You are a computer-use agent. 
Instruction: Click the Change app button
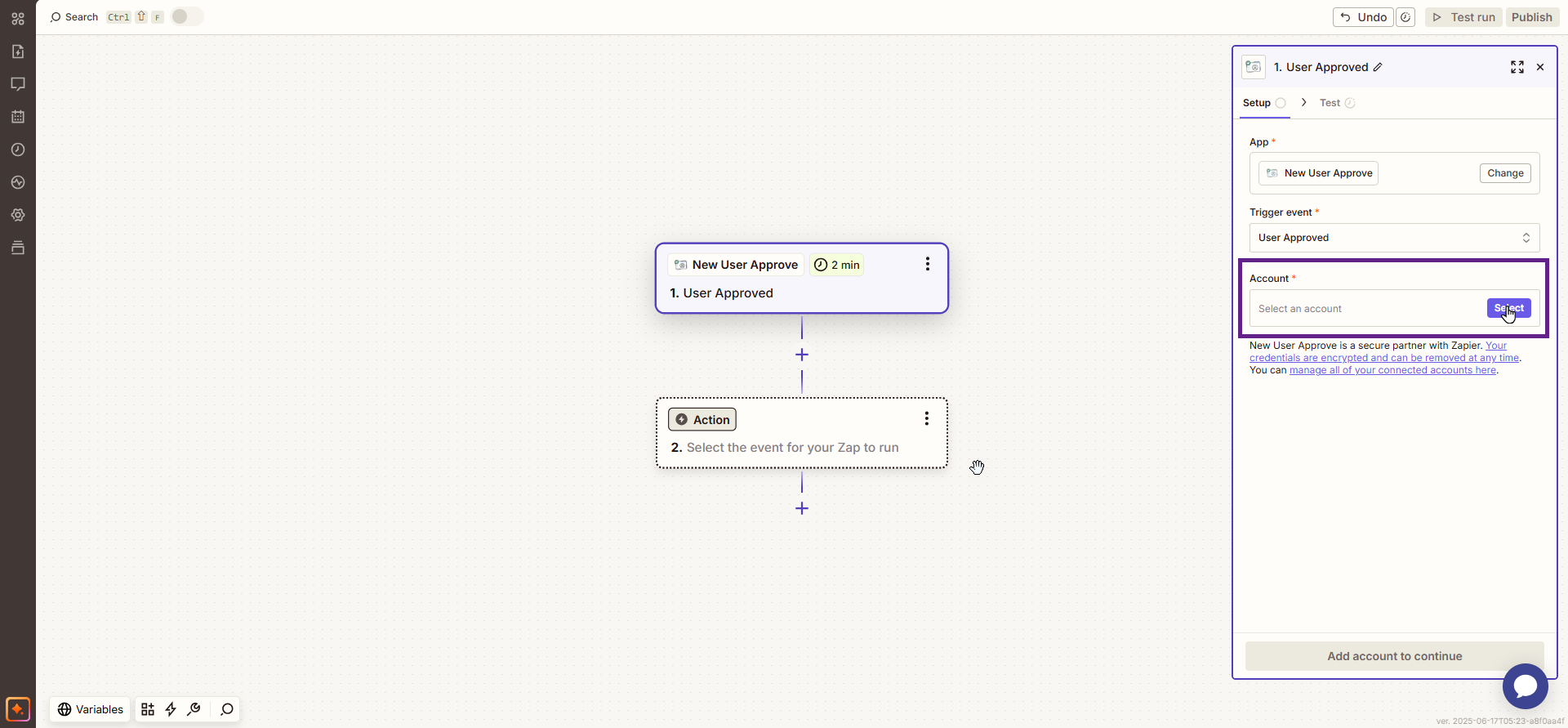[1504, 173]
